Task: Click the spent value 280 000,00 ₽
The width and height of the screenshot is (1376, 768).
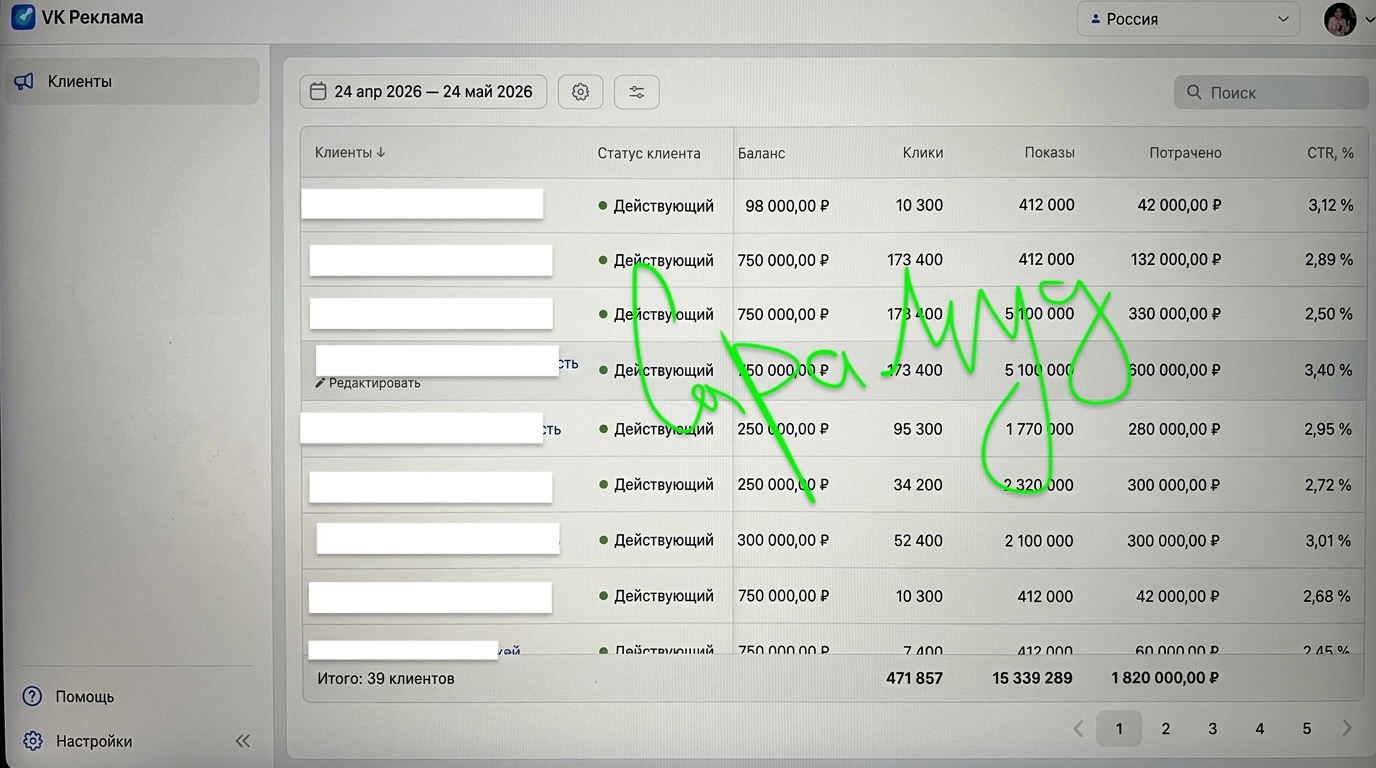Action: coord(1175,429)
